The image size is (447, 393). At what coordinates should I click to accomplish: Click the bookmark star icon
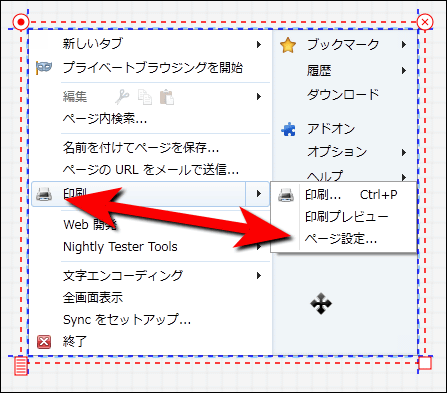288,45
